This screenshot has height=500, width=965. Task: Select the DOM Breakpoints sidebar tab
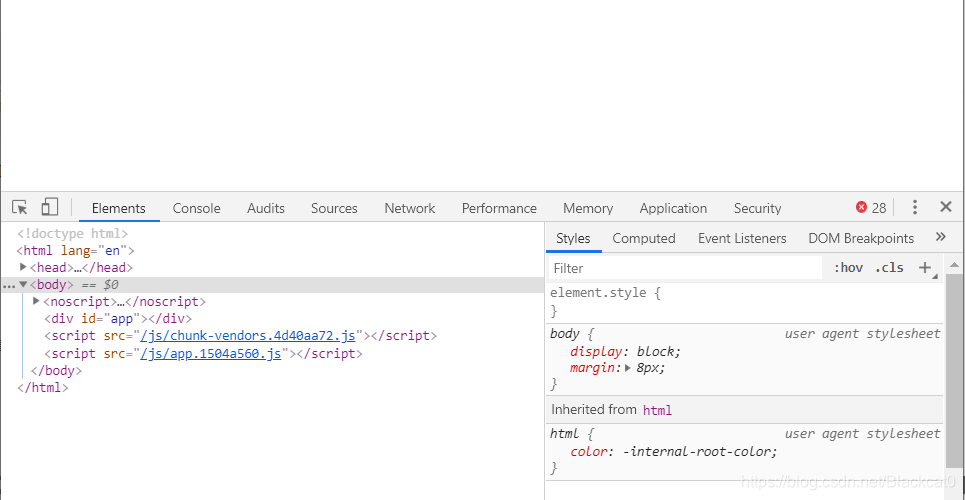coord(861,238)
